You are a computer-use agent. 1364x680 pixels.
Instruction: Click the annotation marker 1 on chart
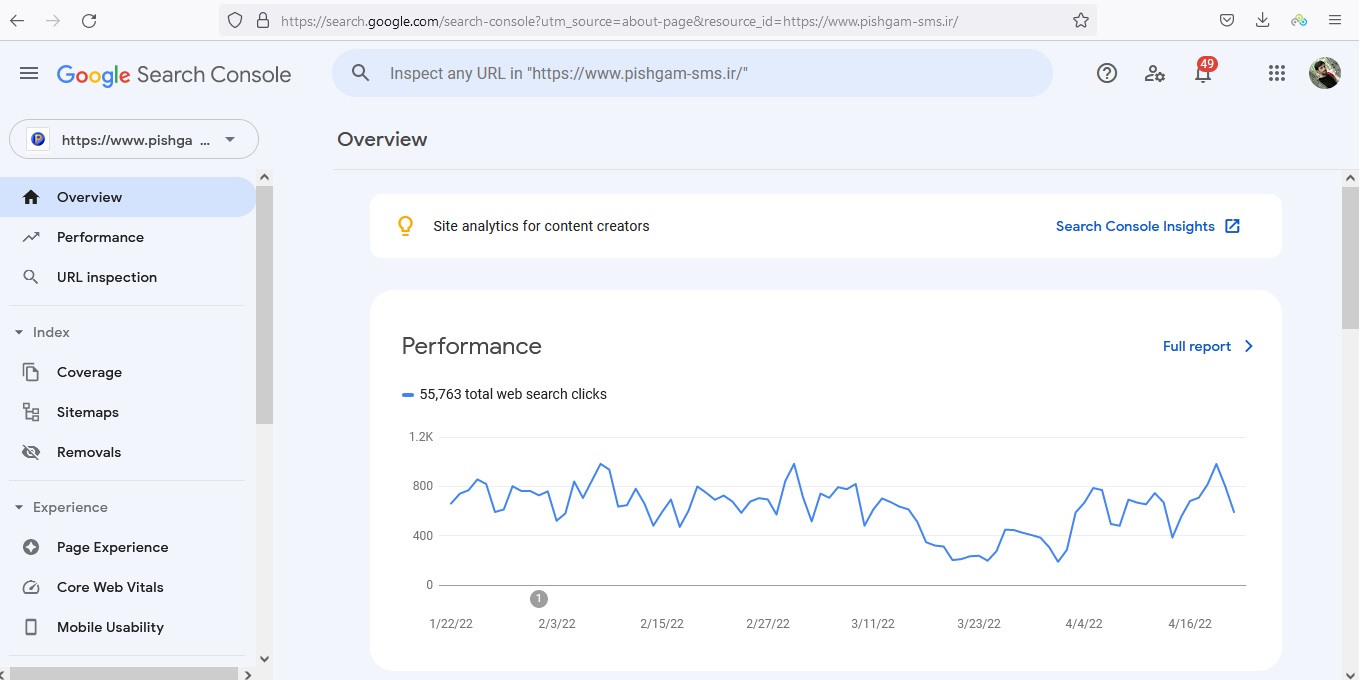tap(539, 599)
